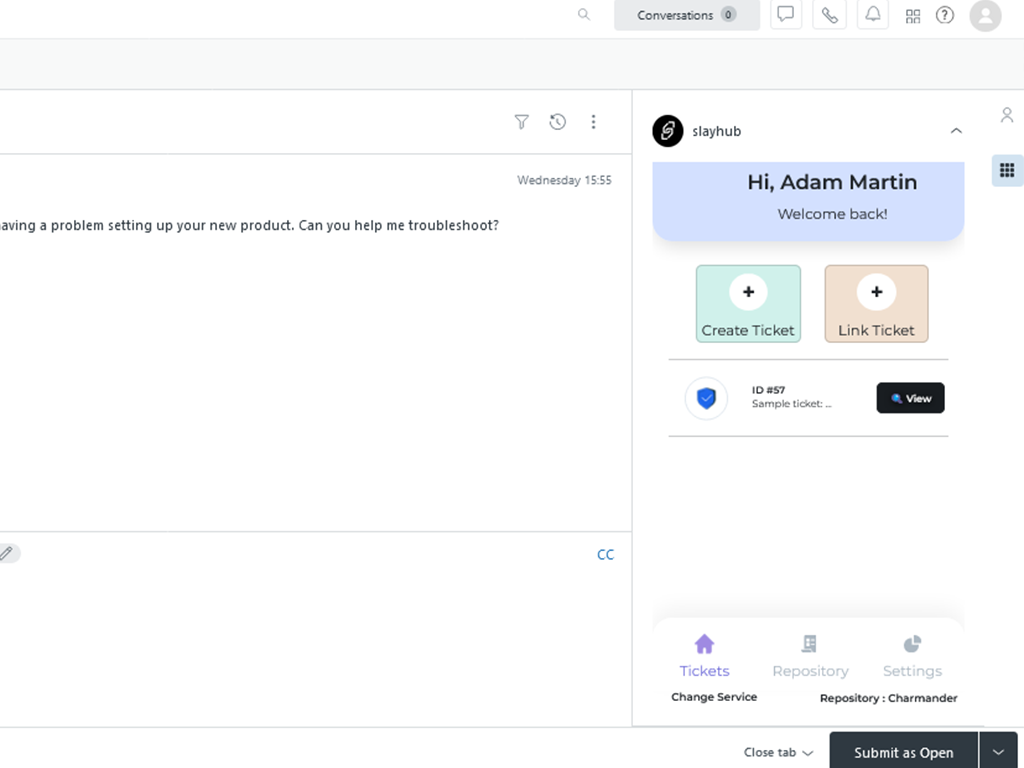Switch to the Settings tab
1024x768 pixels.
[x=912, y=656]
